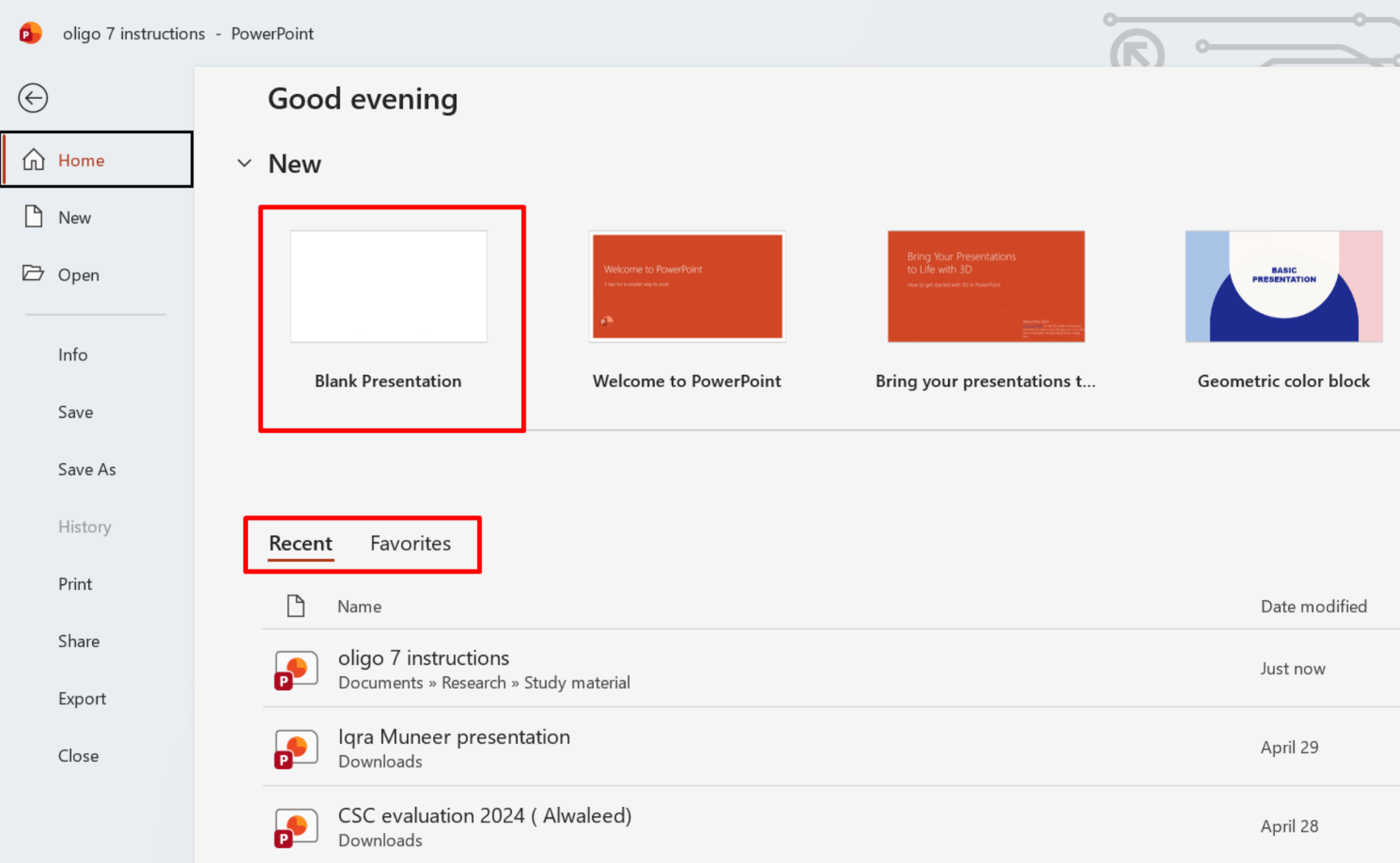The width and height of the screenshot is (1400, 863).
Task: Click the New document icon in sidebar
Action: (x=33, y=216)
